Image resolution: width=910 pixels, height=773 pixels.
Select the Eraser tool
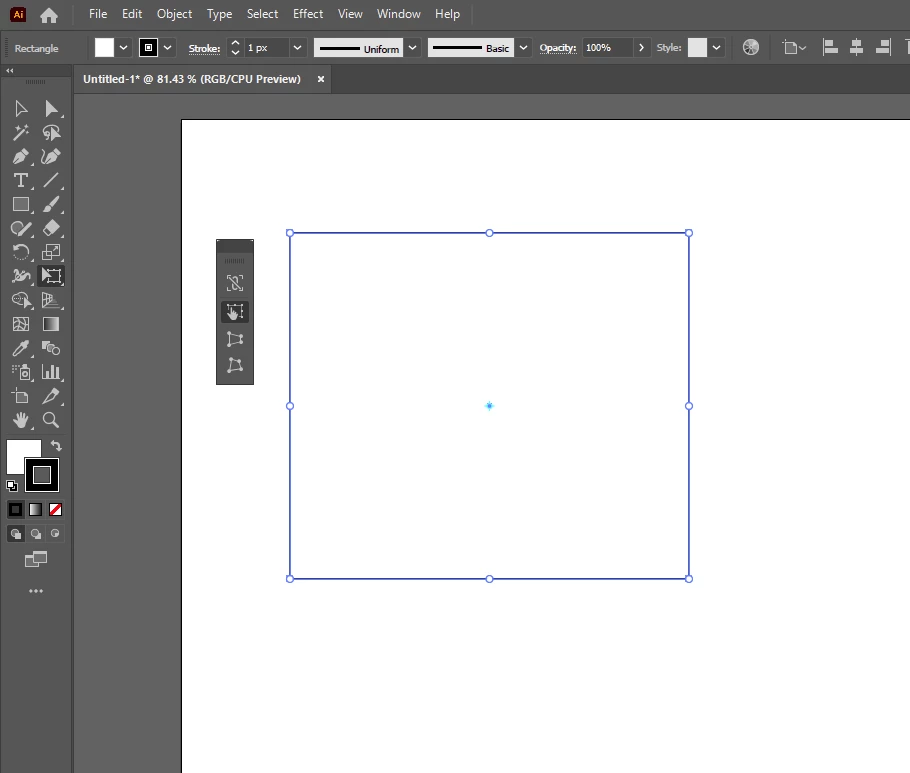pyautogui.click(x=51, y=229)
